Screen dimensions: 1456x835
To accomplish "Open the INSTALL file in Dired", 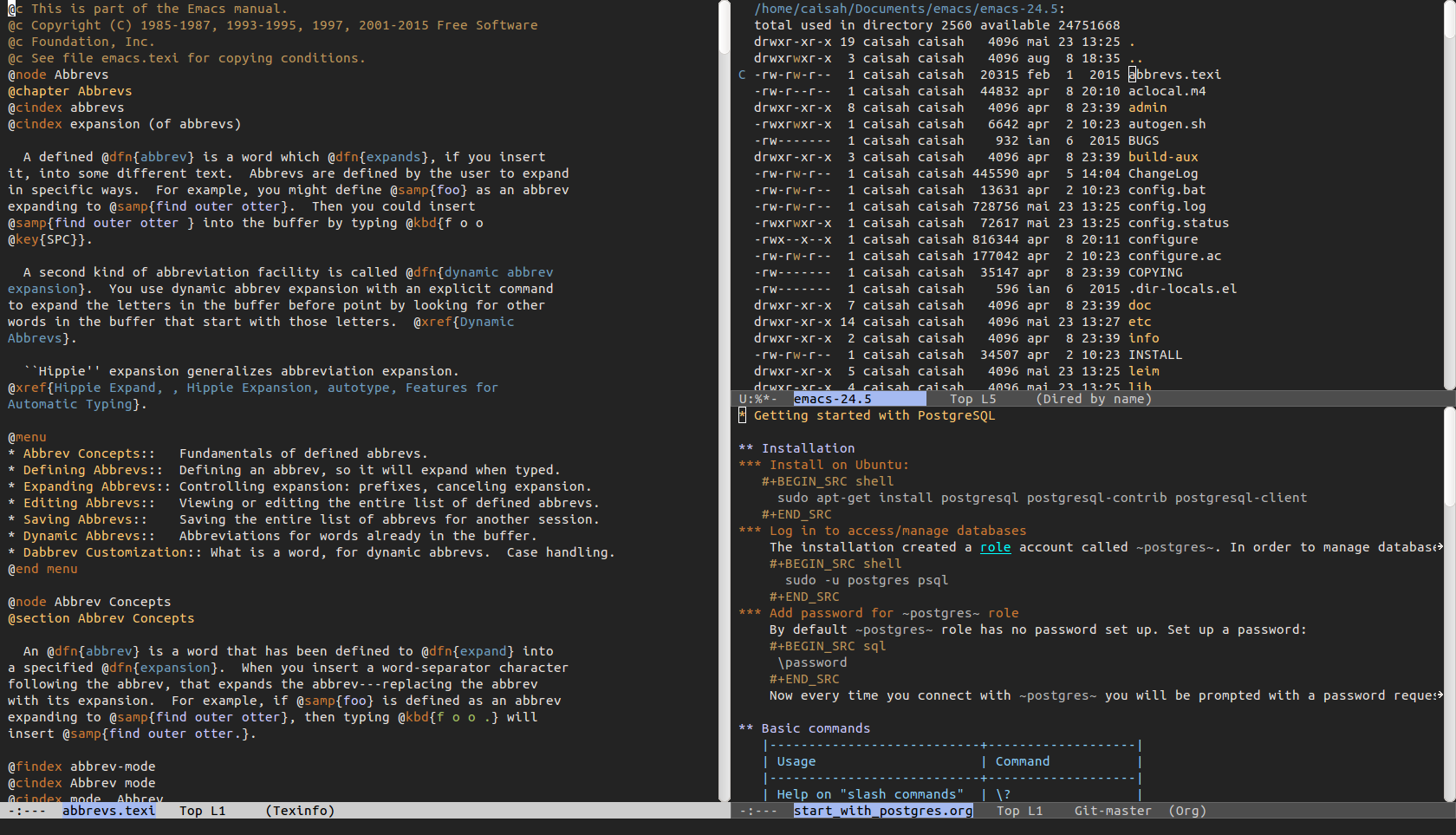I will 1155,355.
